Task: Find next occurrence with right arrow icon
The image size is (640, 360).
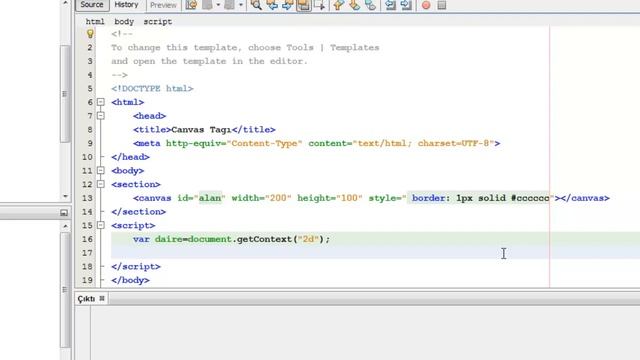Action: tap(288, 5)
